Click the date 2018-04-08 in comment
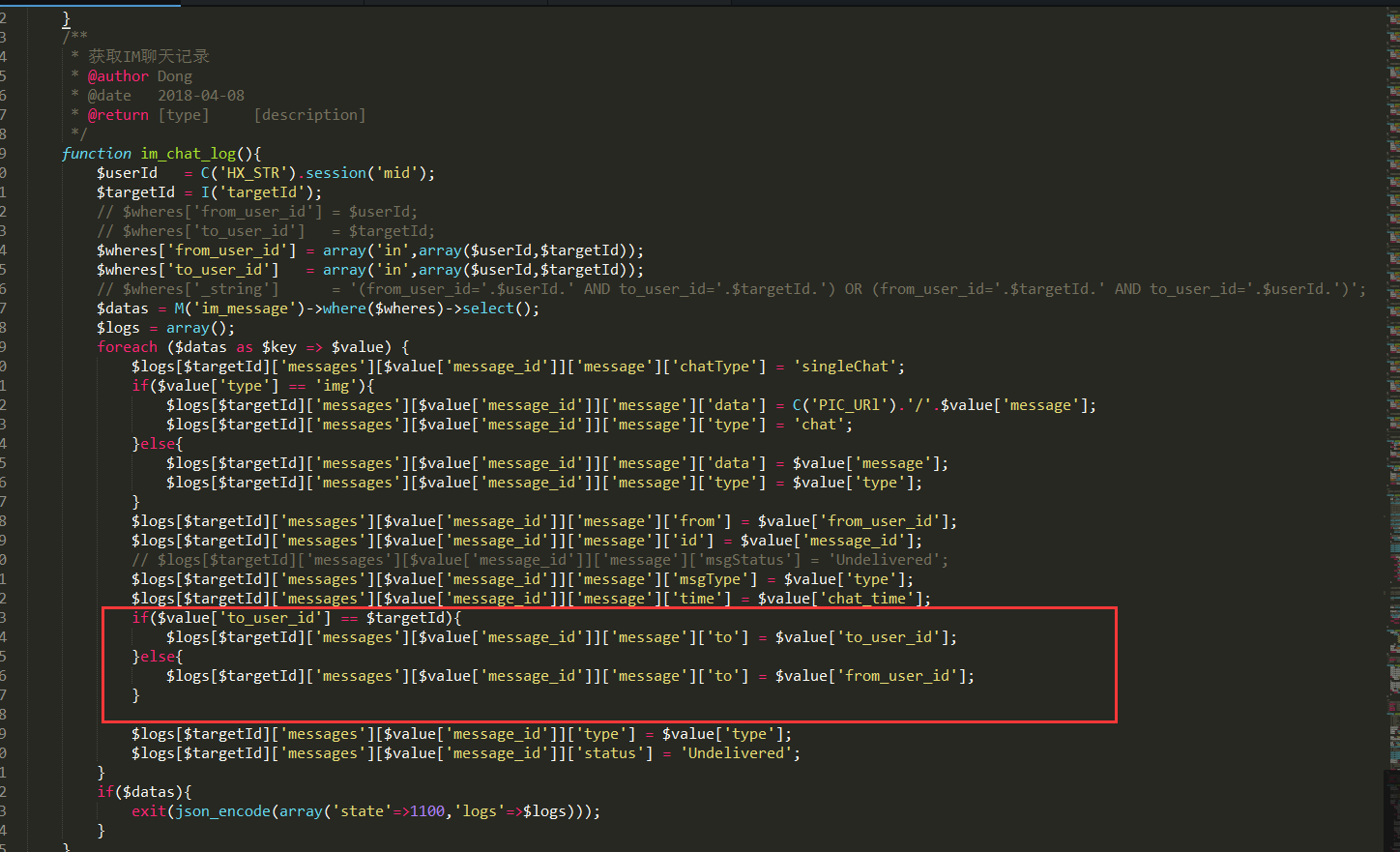 [201, 96]
